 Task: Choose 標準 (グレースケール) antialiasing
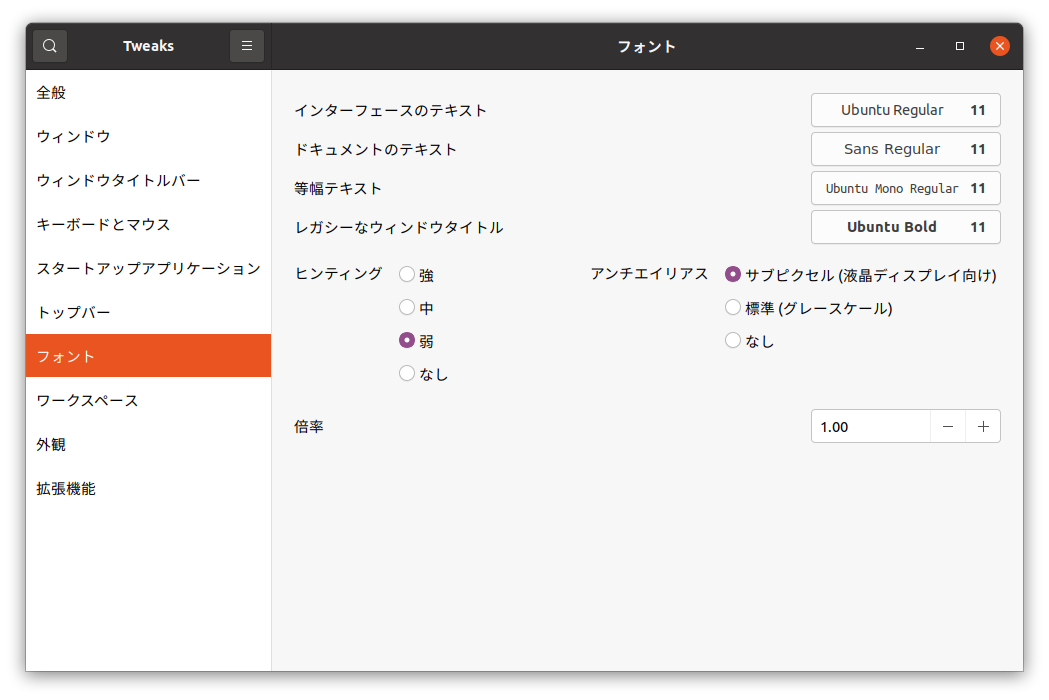[733, 308]
